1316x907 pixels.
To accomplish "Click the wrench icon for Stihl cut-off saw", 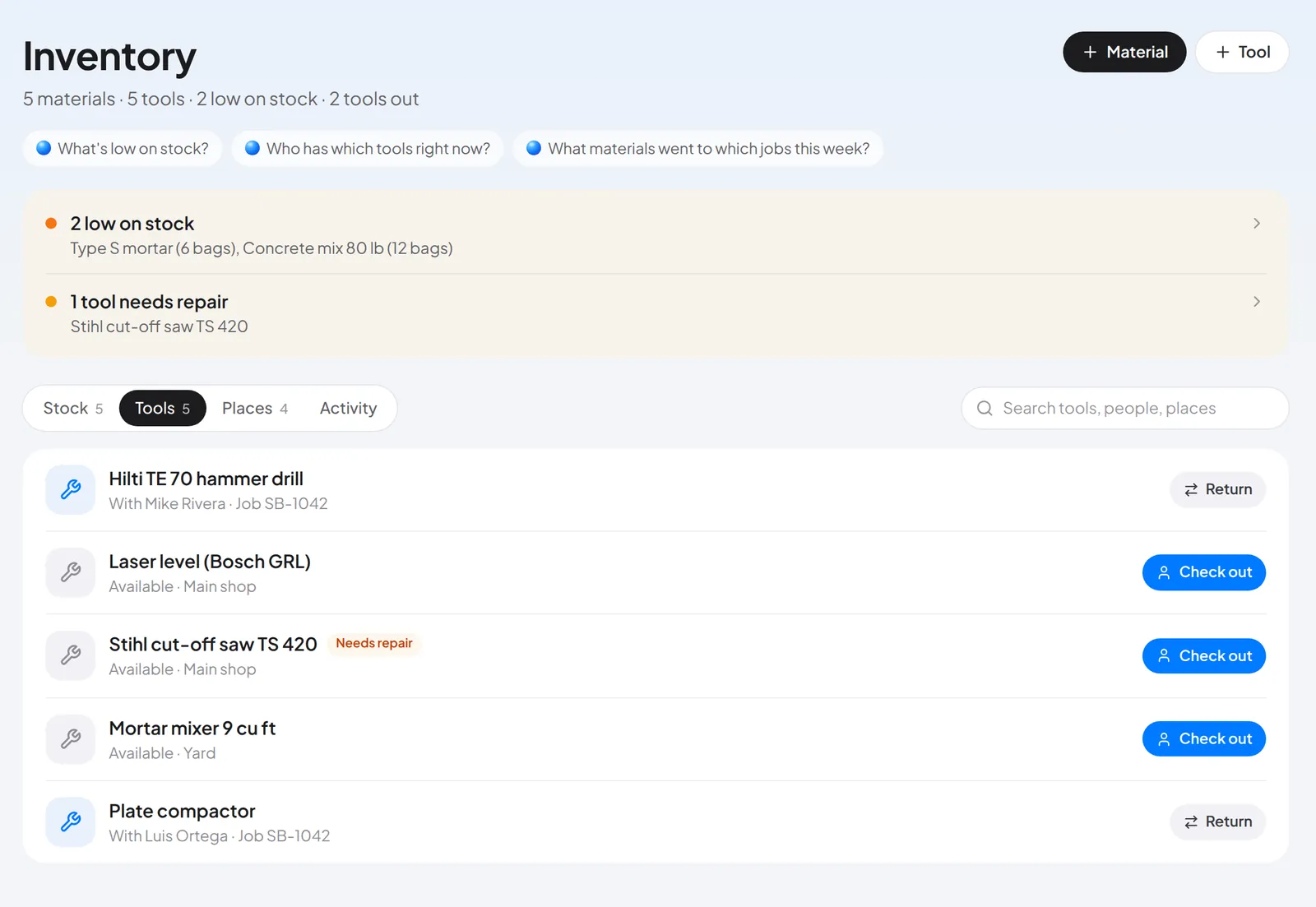I will tap(71, 655).
